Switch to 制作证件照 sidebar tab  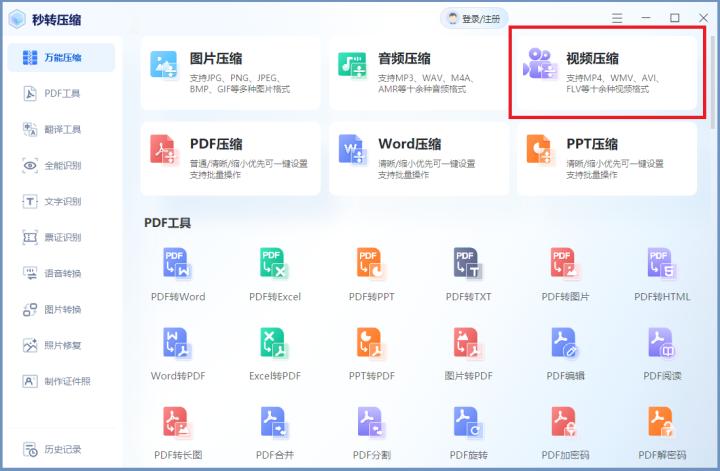61,381
